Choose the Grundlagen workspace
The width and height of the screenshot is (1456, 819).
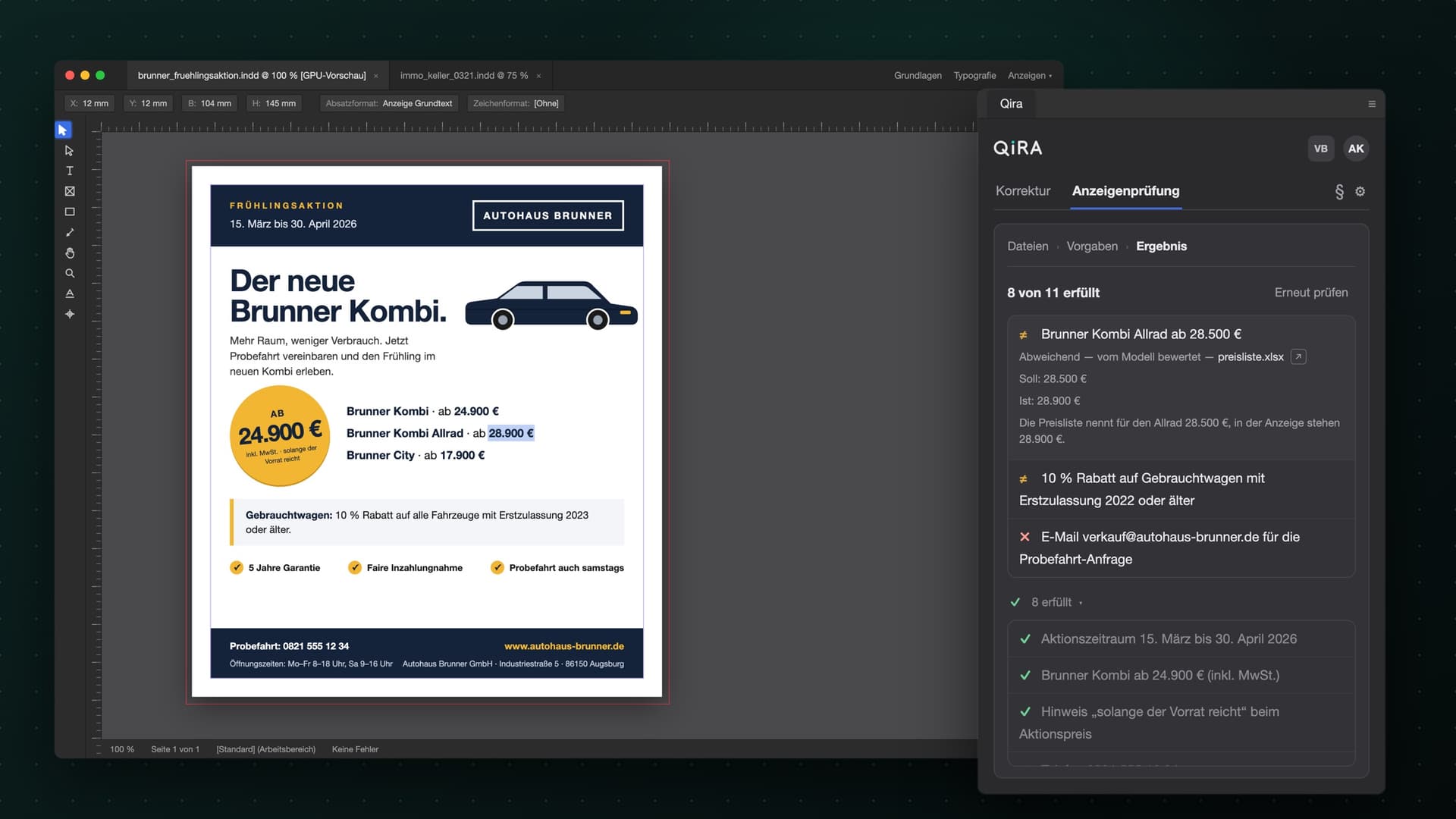(918, 76)
